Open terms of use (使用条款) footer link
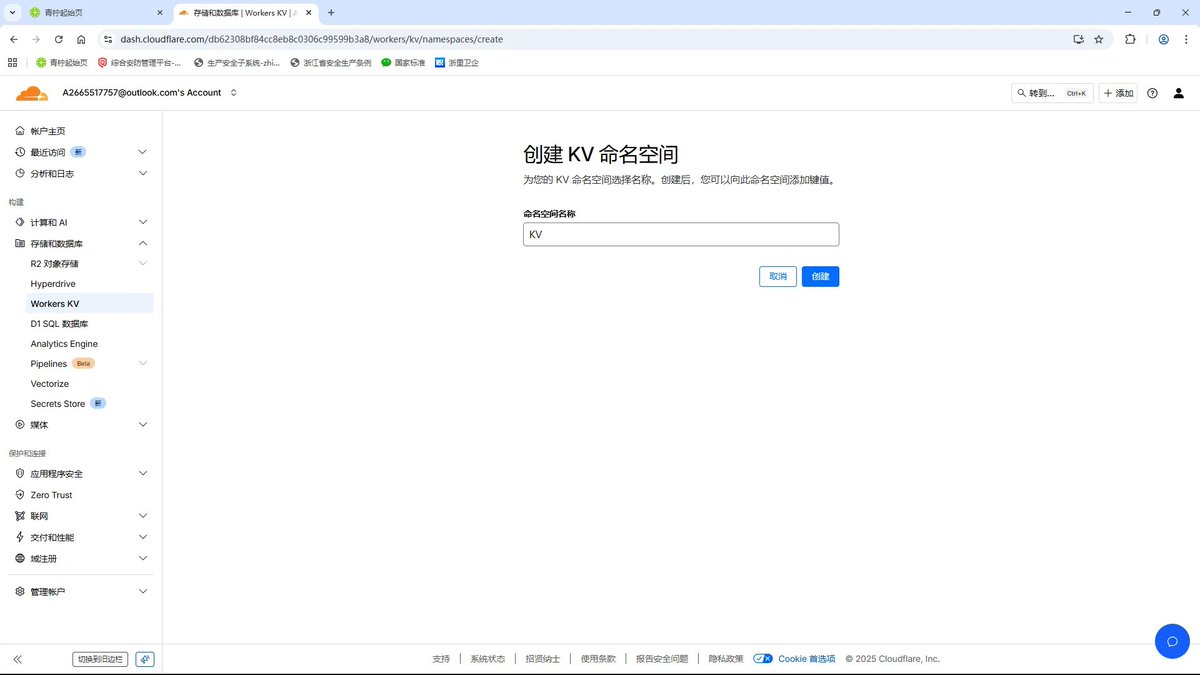This screenshot has height=675, width=1200. (598, 659)
